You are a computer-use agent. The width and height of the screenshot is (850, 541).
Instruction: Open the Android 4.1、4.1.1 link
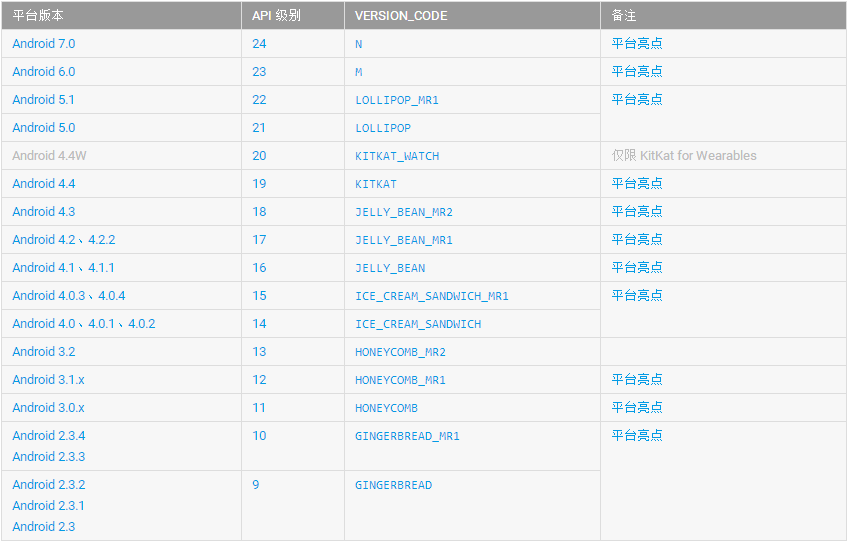(63, 268)
